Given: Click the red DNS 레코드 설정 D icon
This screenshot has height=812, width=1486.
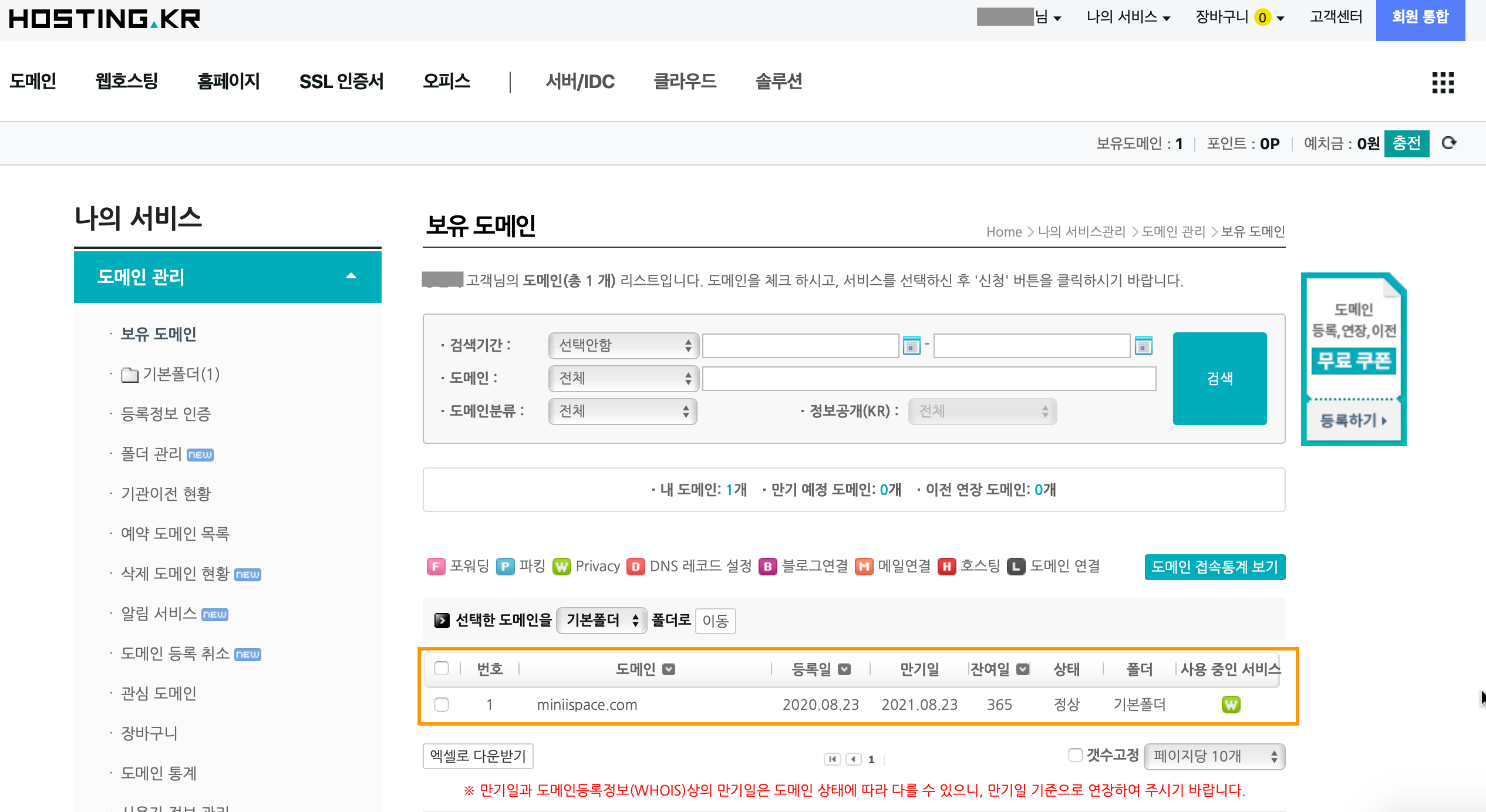Looking at the screenshot, I should [x=635, y=567].
